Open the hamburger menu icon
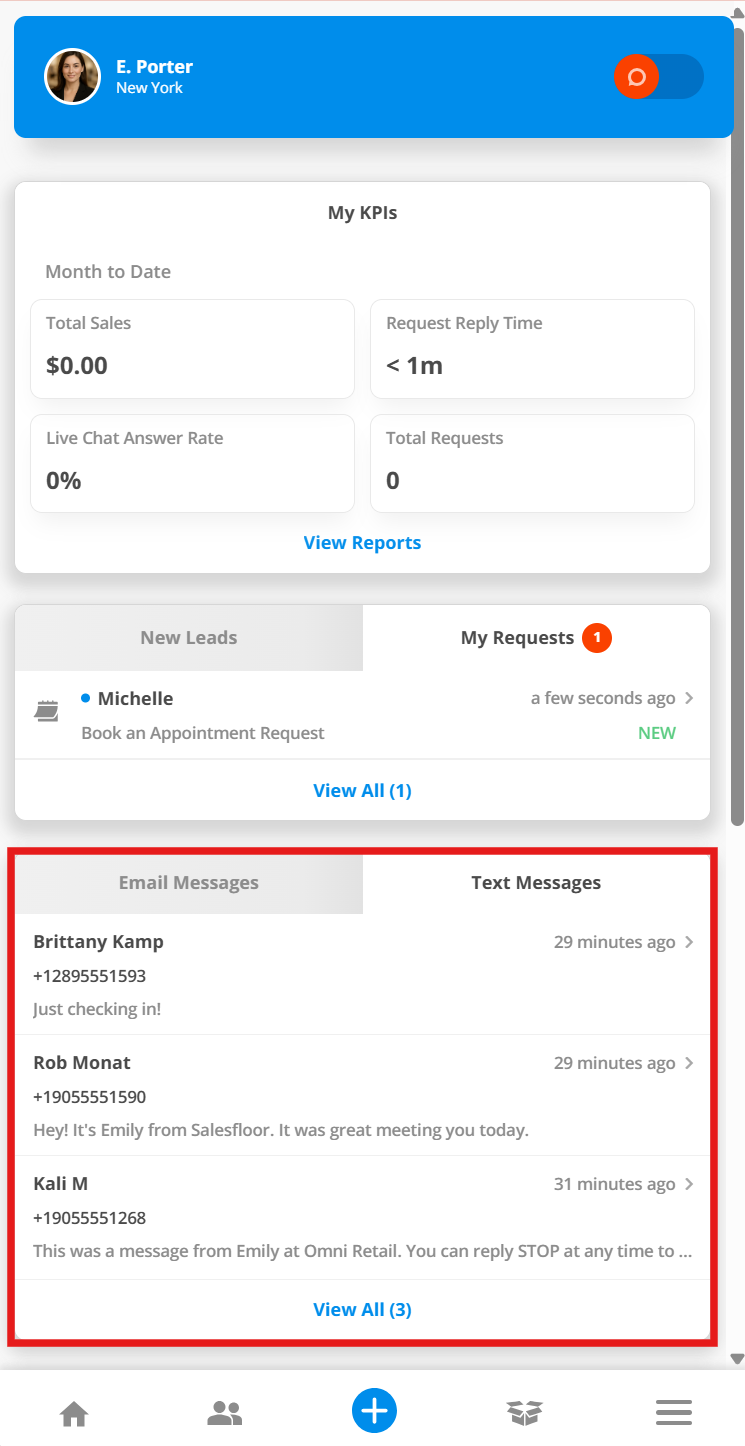The image size is (745, 1446). (x=674, y=1412)
